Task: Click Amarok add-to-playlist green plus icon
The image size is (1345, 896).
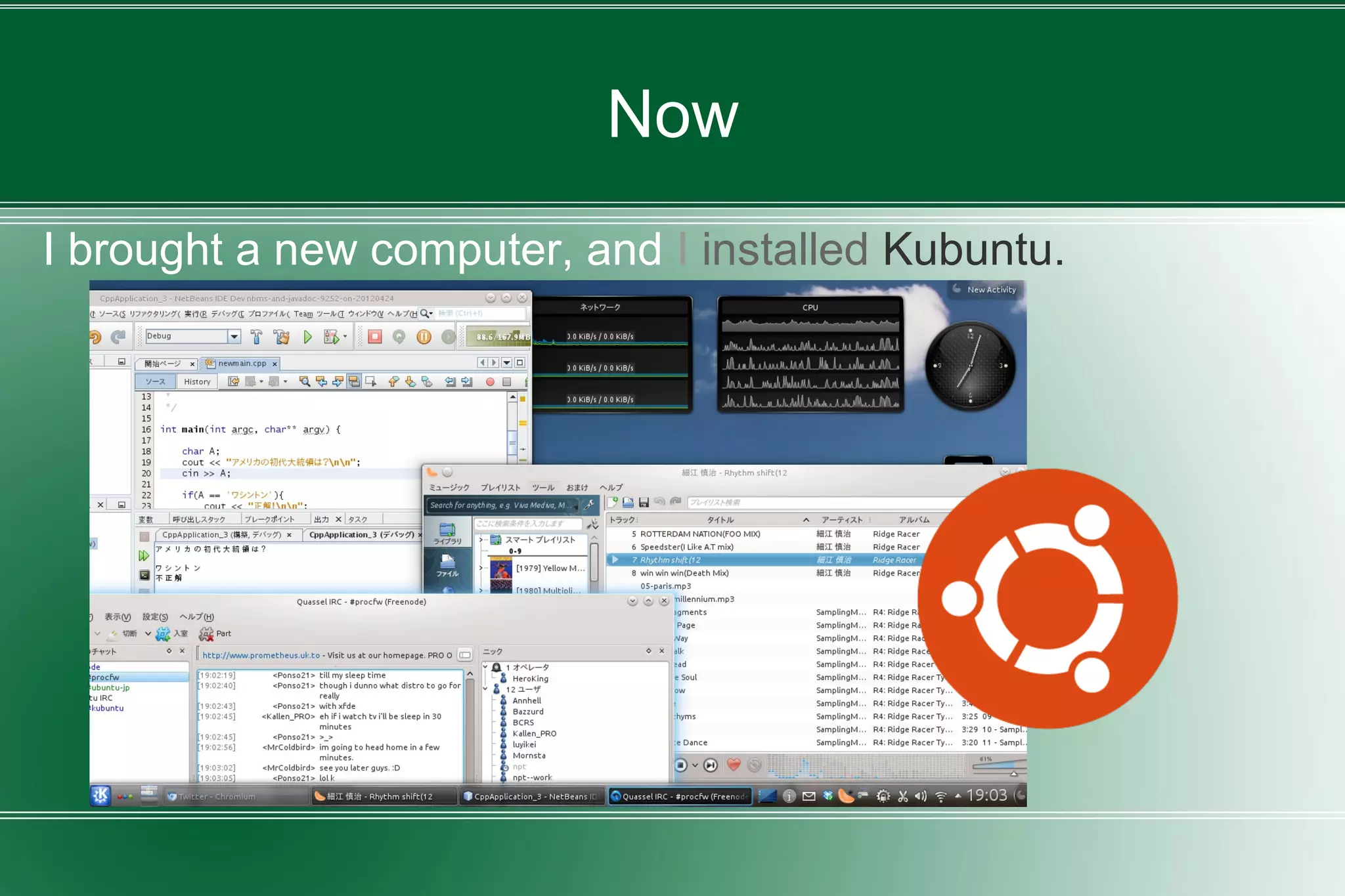Action: click(x=613, y=502)
